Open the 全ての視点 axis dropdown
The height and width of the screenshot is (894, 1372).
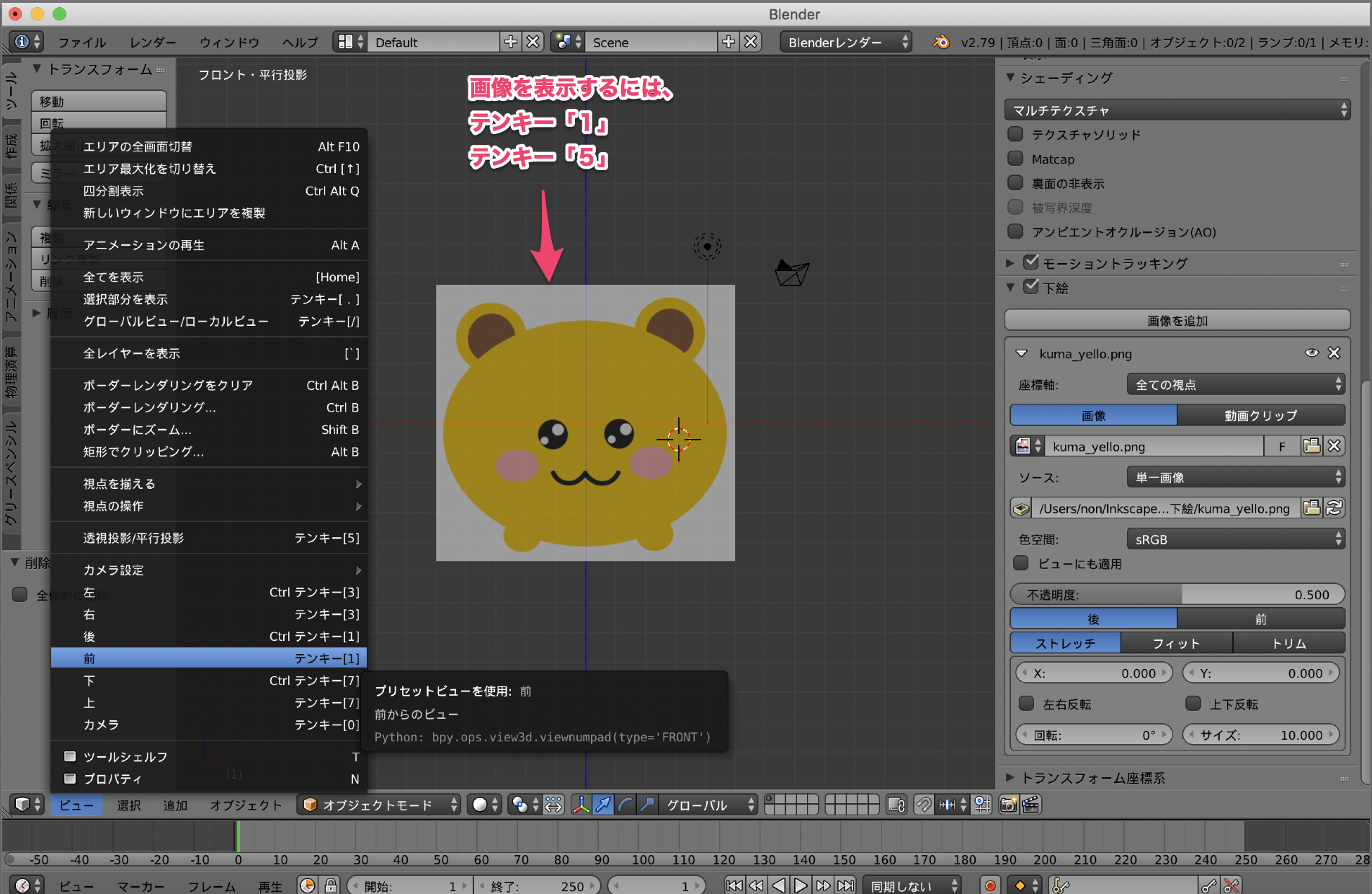pos(1235,384)
